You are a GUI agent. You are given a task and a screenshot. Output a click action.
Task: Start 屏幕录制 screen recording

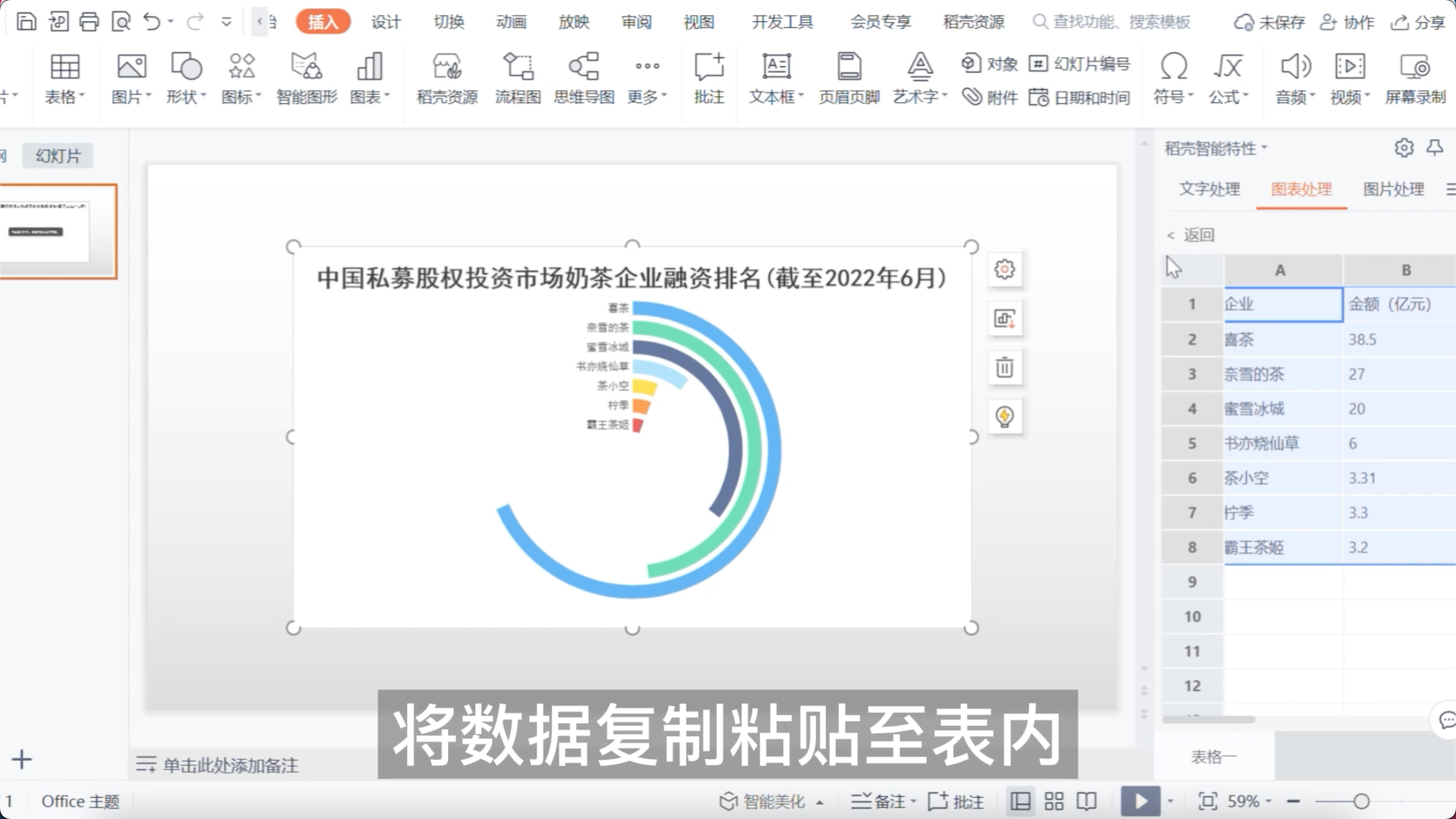(1415, 78)
